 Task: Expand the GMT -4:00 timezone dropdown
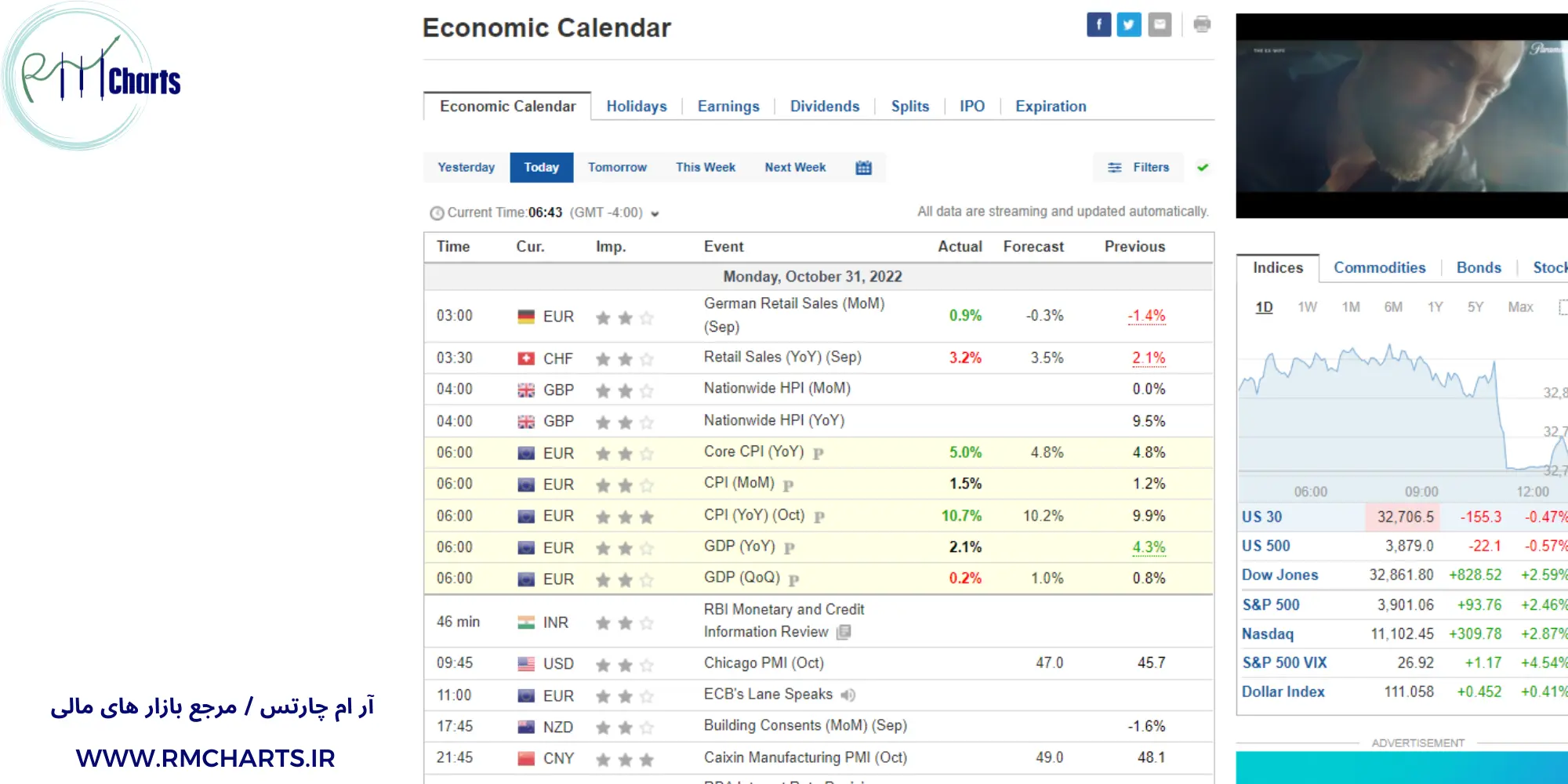pos(655,213)
